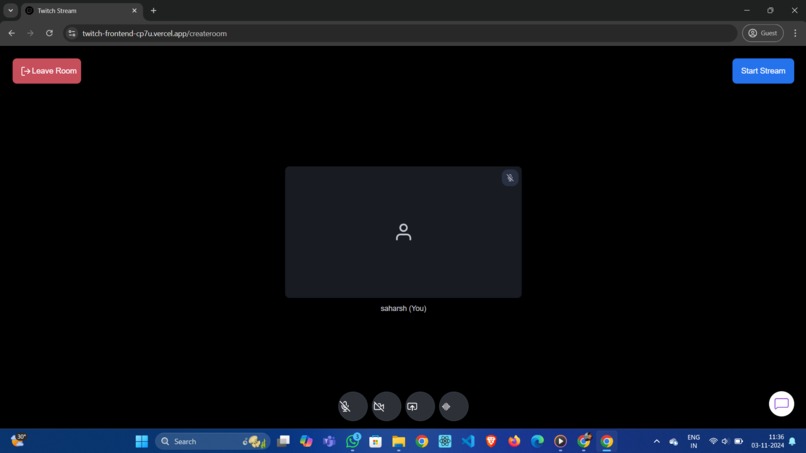Open a new browser tab
Screen dimensions: 806x453
(x=153, y=10)
